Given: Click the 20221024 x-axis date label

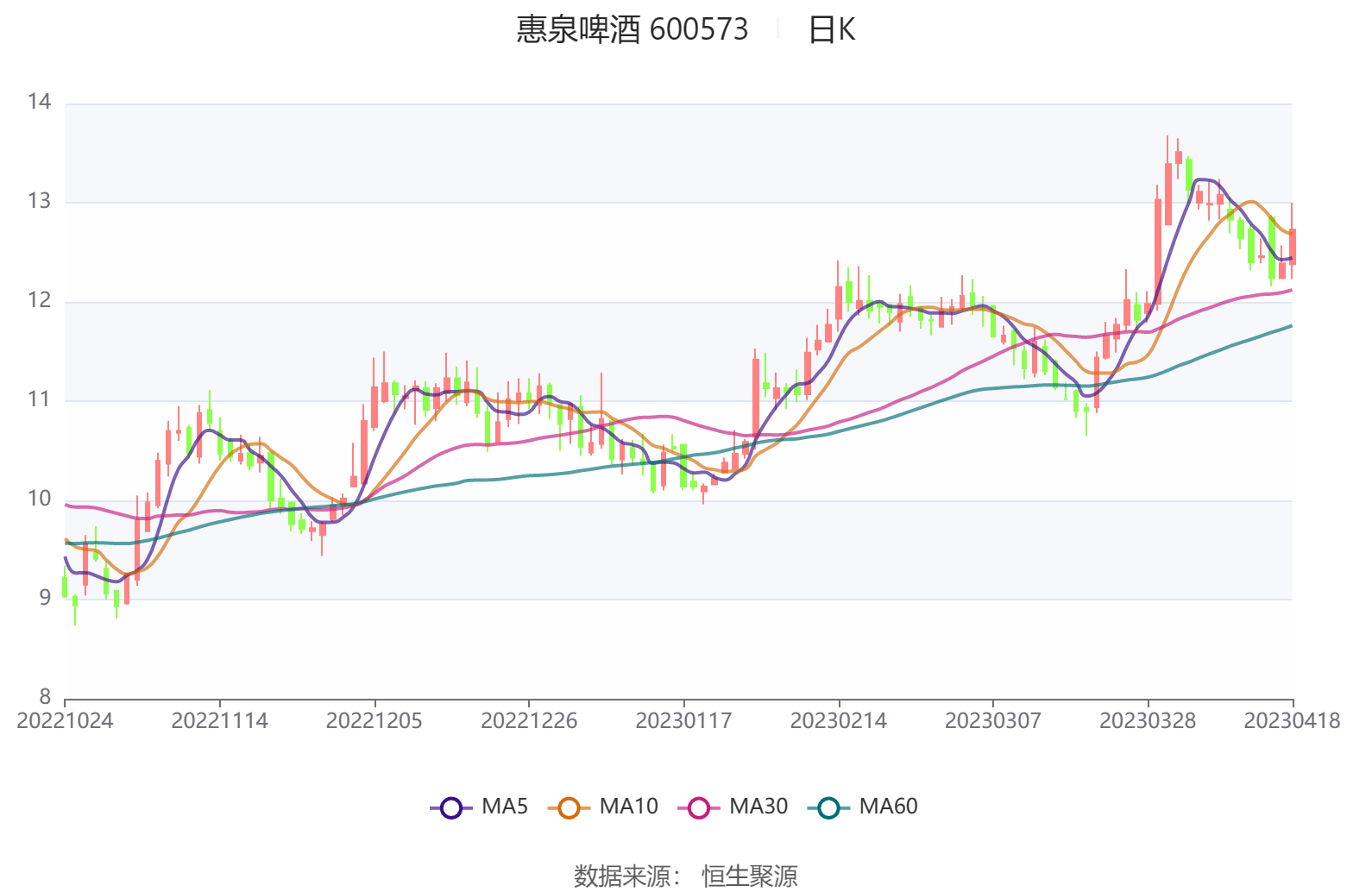Looking at the screenshot, I should [65, 721].
